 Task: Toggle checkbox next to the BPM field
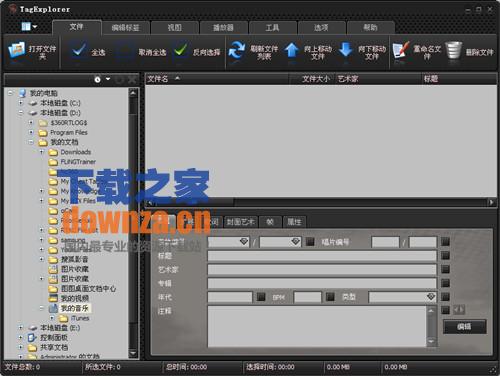(x=330, y=297)
